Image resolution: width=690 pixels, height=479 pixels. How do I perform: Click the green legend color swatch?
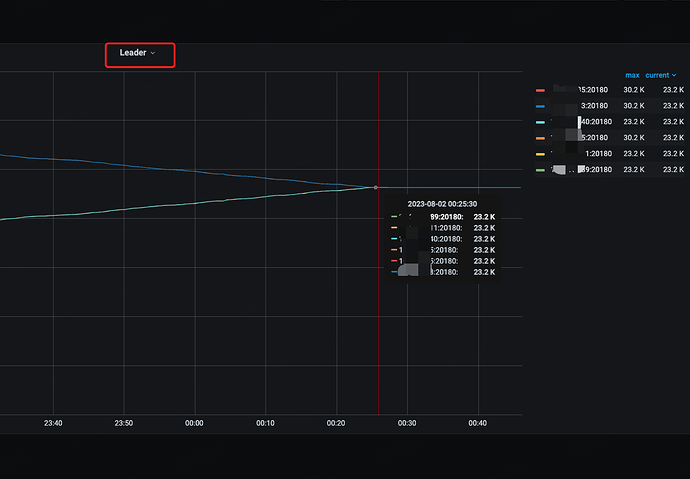(541, 170)
